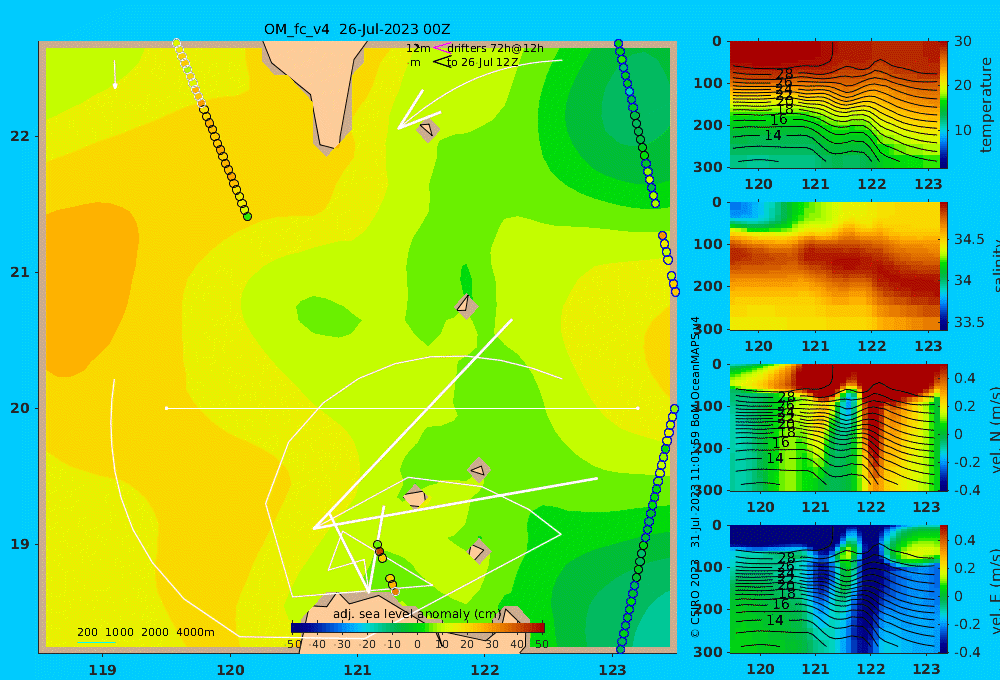1000x680 pixels.
Task: Select the island marker near 122E, 18.95N
Action: point(478,551)
